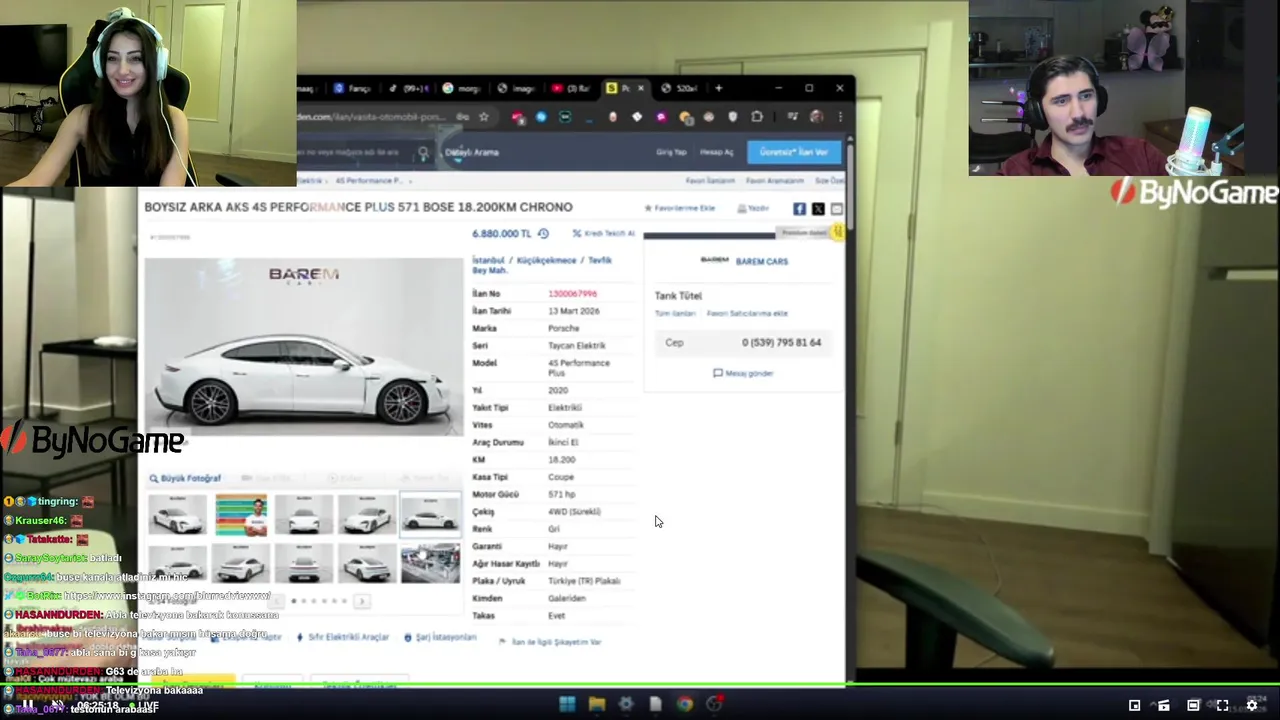
Task: Click the Küçükçekmece location link
Action: pos(546,260)
